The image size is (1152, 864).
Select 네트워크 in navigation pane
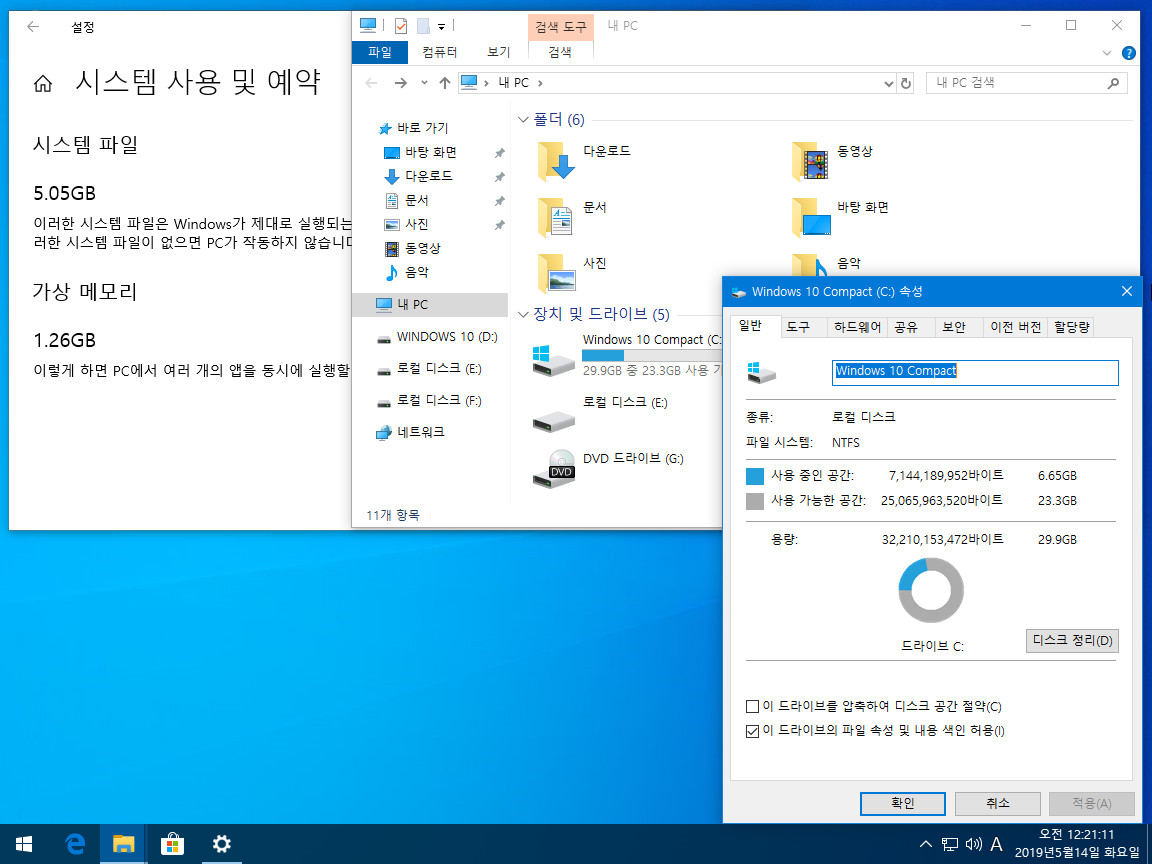click(420, 432)
